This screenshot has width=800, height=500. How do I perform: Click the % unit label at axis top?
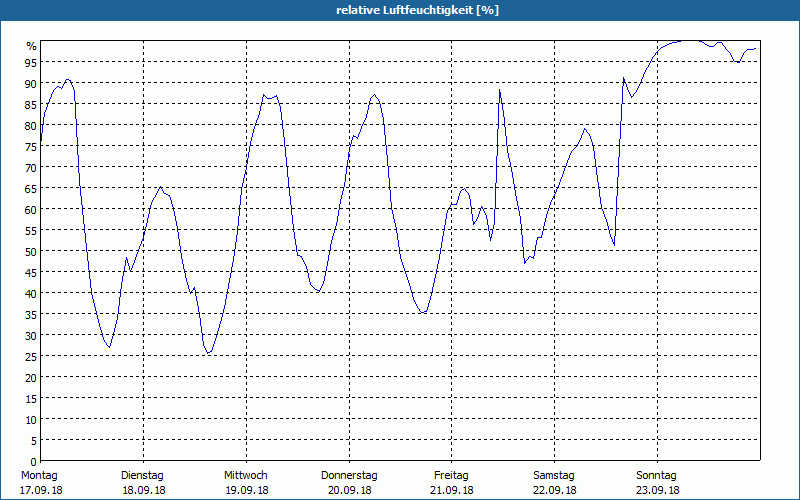(x=32, y=46)
